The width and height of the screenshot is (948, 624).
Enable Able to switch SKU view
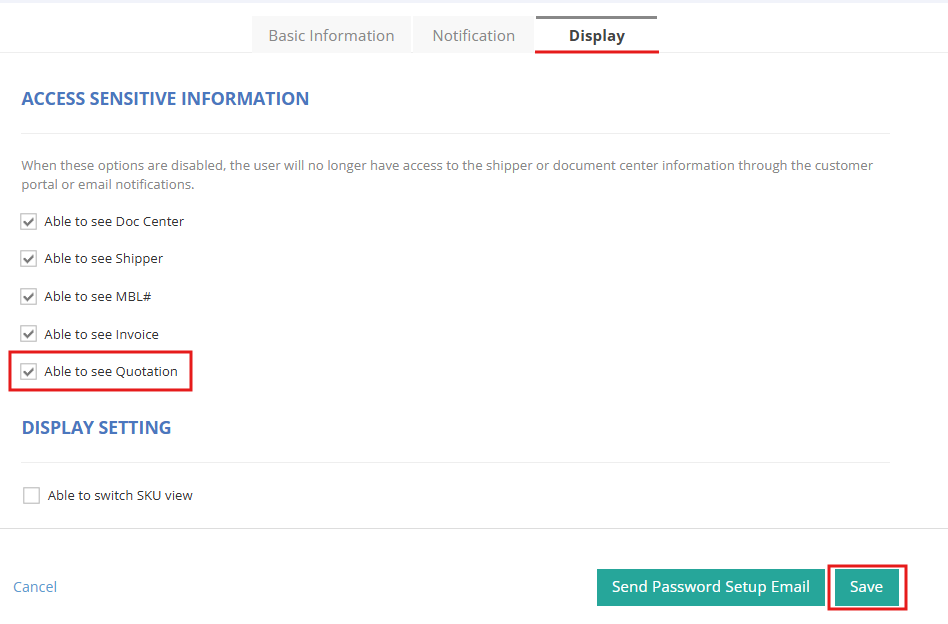31,495
